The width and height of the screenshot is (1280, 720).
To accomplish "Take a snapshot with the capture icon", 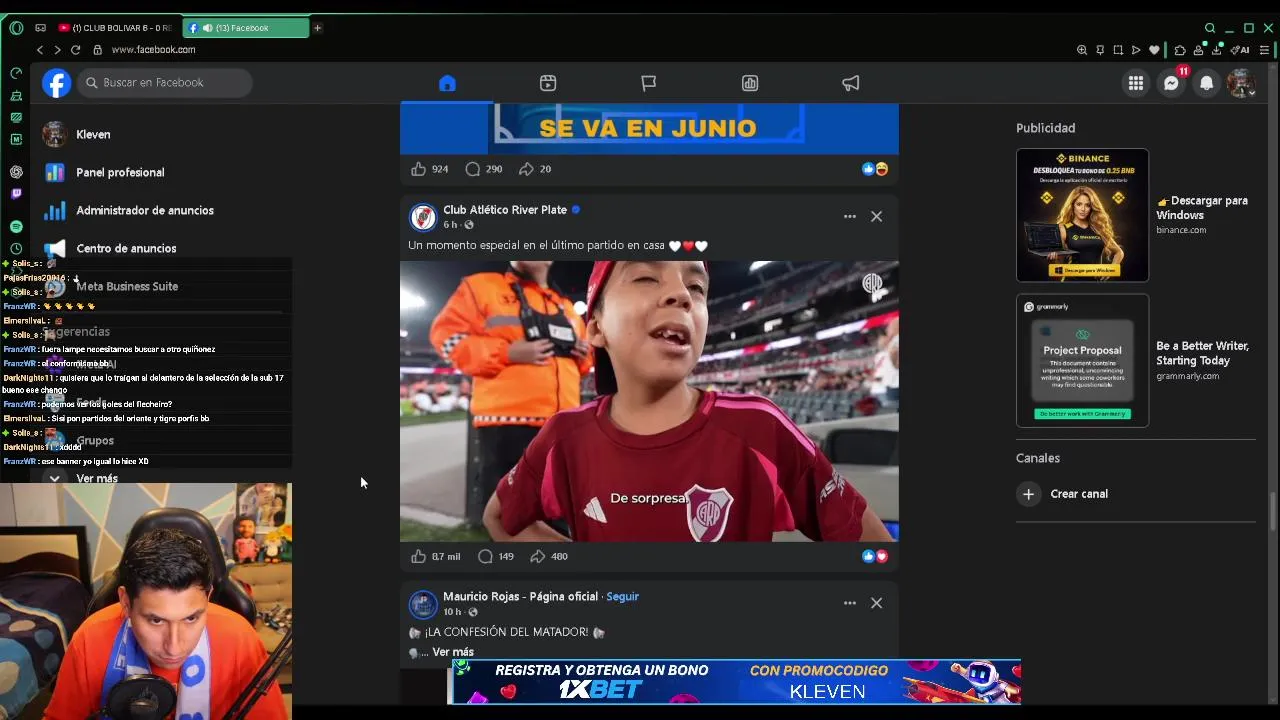I will [x=1118, y=50].
